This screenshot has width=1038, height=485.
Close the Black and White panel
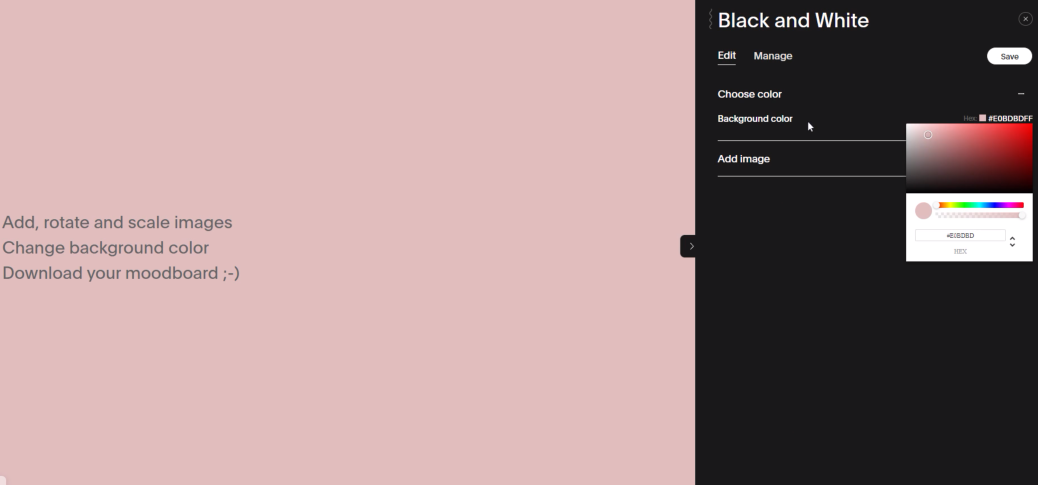pyautogui.click(x=1025, y=19)
